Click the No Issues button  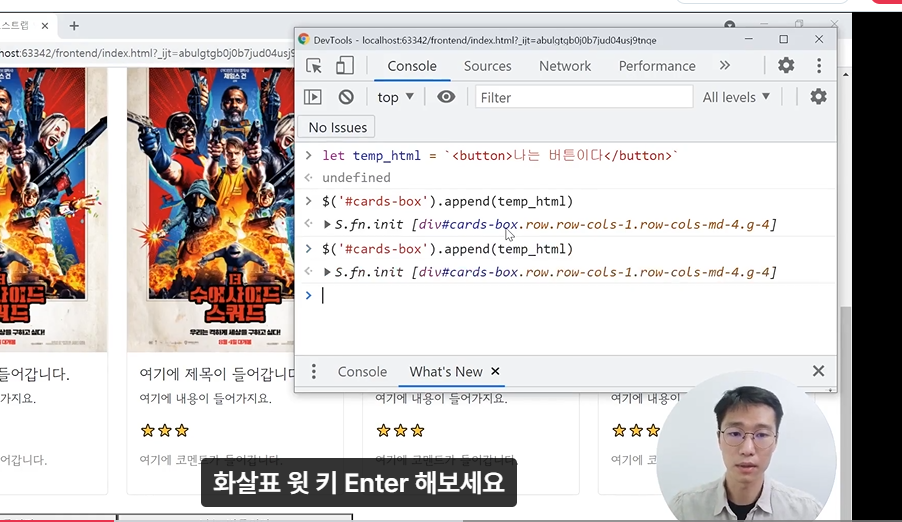pos(338,127)
